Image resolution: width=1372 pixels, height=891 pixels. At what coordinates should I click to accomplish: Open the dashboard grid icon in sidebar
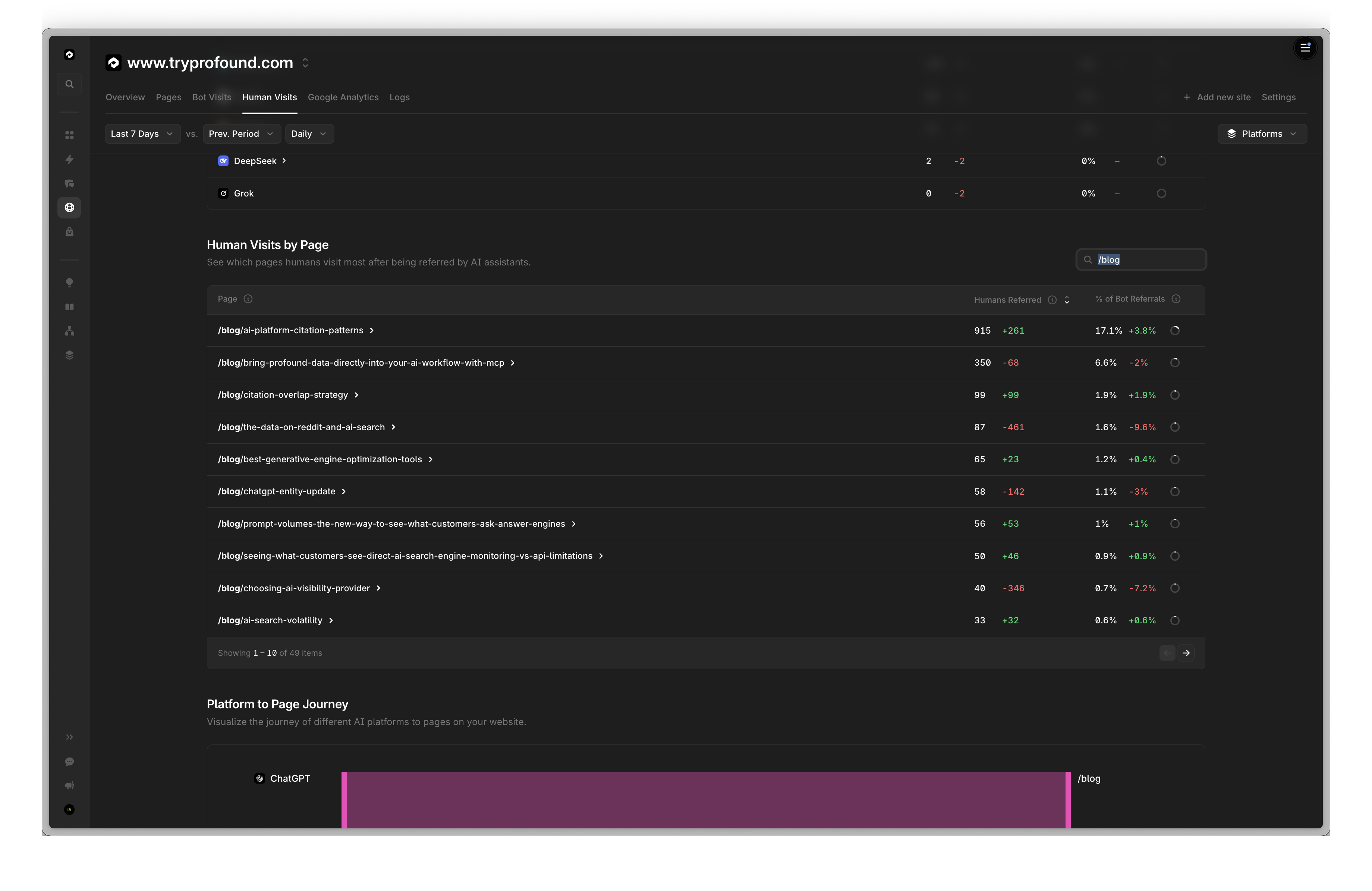(x=69, y=135)
